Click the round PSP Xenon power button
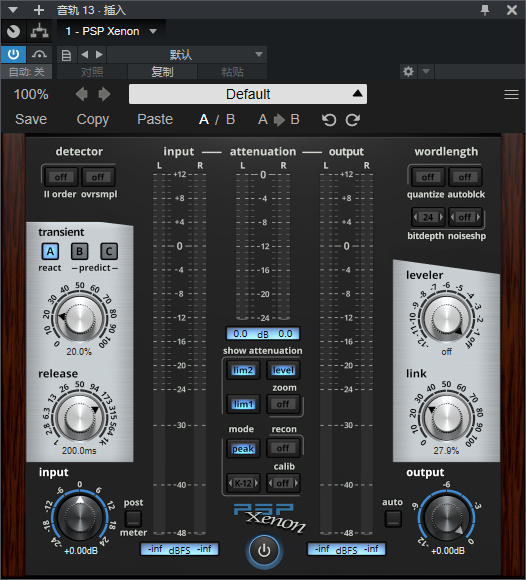Screen dimensions: 526x580 pyautogui.click(x=264, y=551)
